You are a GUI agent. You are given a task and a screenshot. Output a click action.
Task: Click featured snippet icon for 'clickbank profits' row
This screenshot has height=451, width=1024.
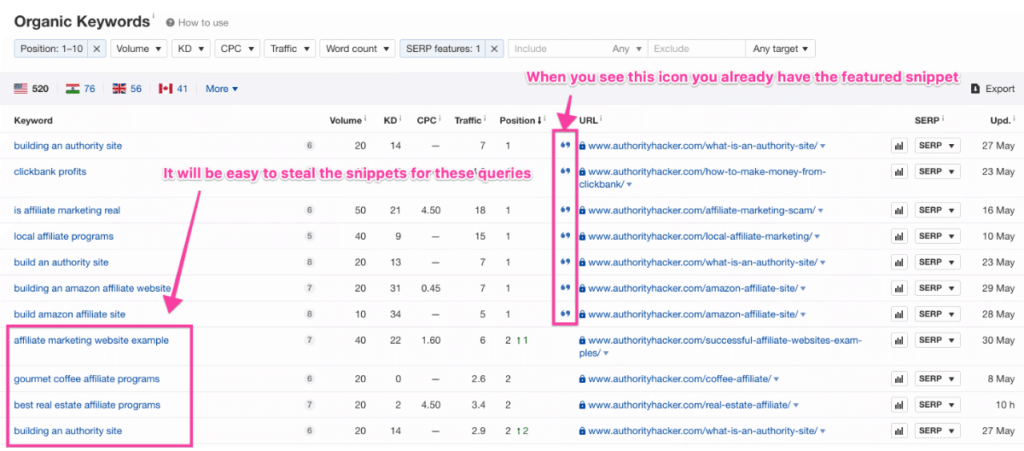[566, 172]
